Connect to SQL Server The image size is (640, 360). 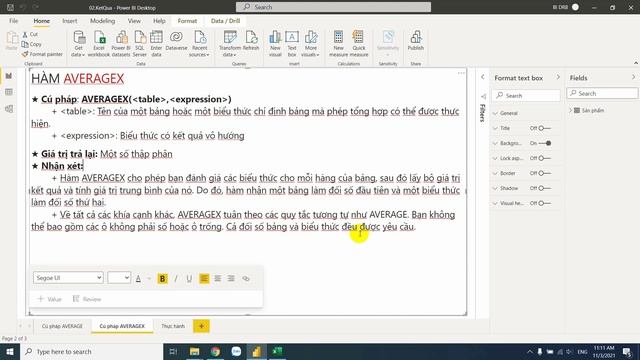coord(140,44)
